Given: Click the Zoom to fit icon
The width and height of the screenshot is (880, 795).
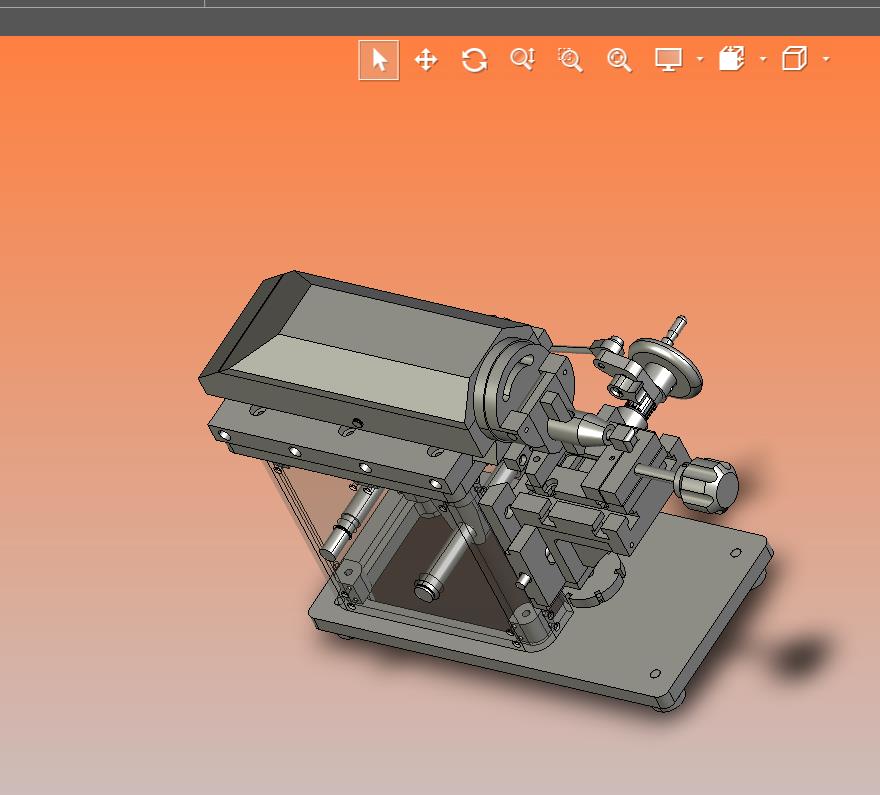Looking at the screenshot, I should click(x=619, y=60).
